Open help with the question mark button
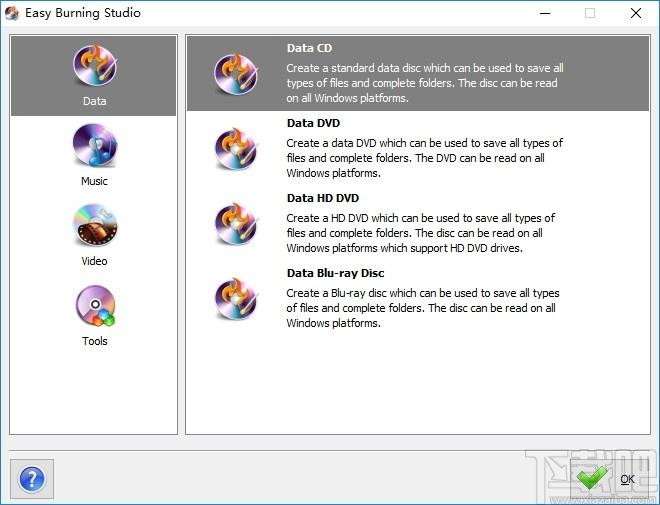 coord(32,479)
